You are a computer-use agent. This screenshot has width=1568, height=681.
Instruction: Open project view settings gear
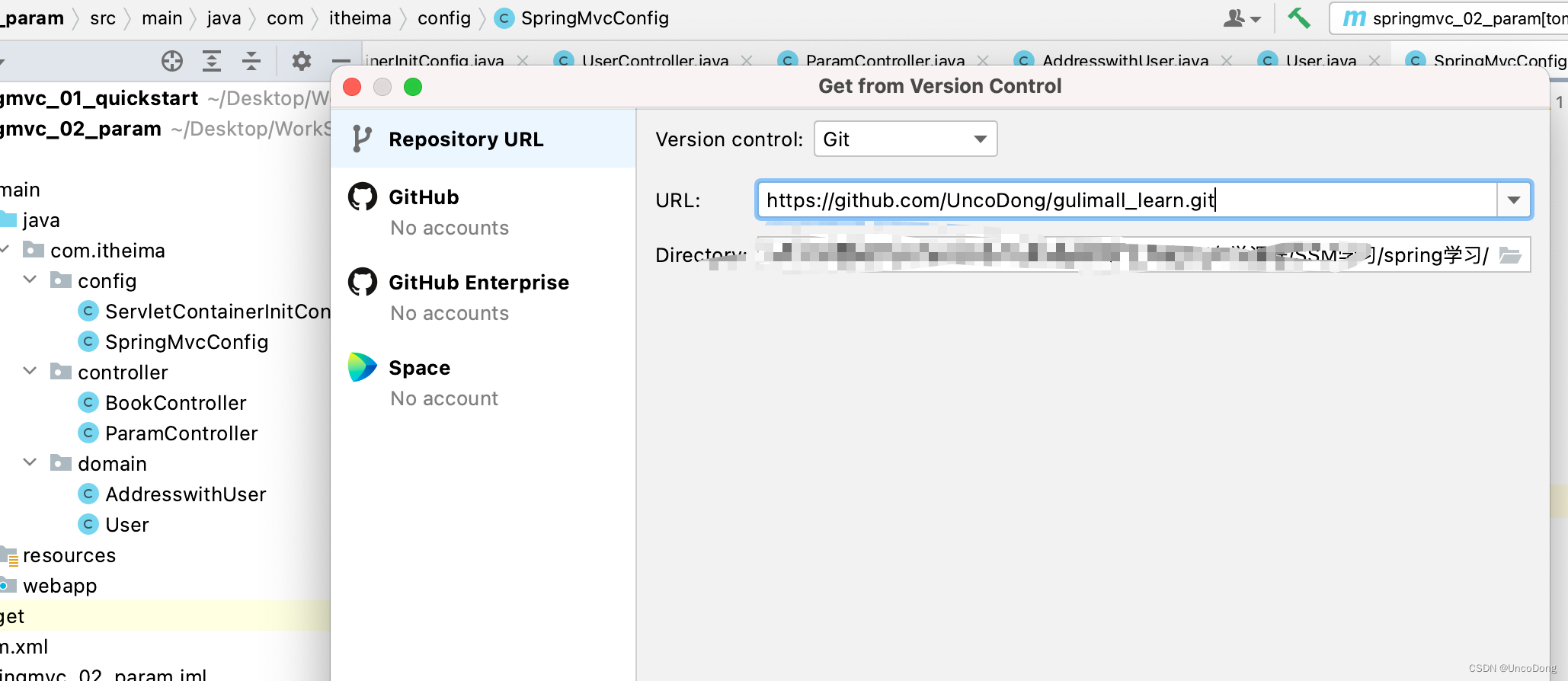point(302,61)
